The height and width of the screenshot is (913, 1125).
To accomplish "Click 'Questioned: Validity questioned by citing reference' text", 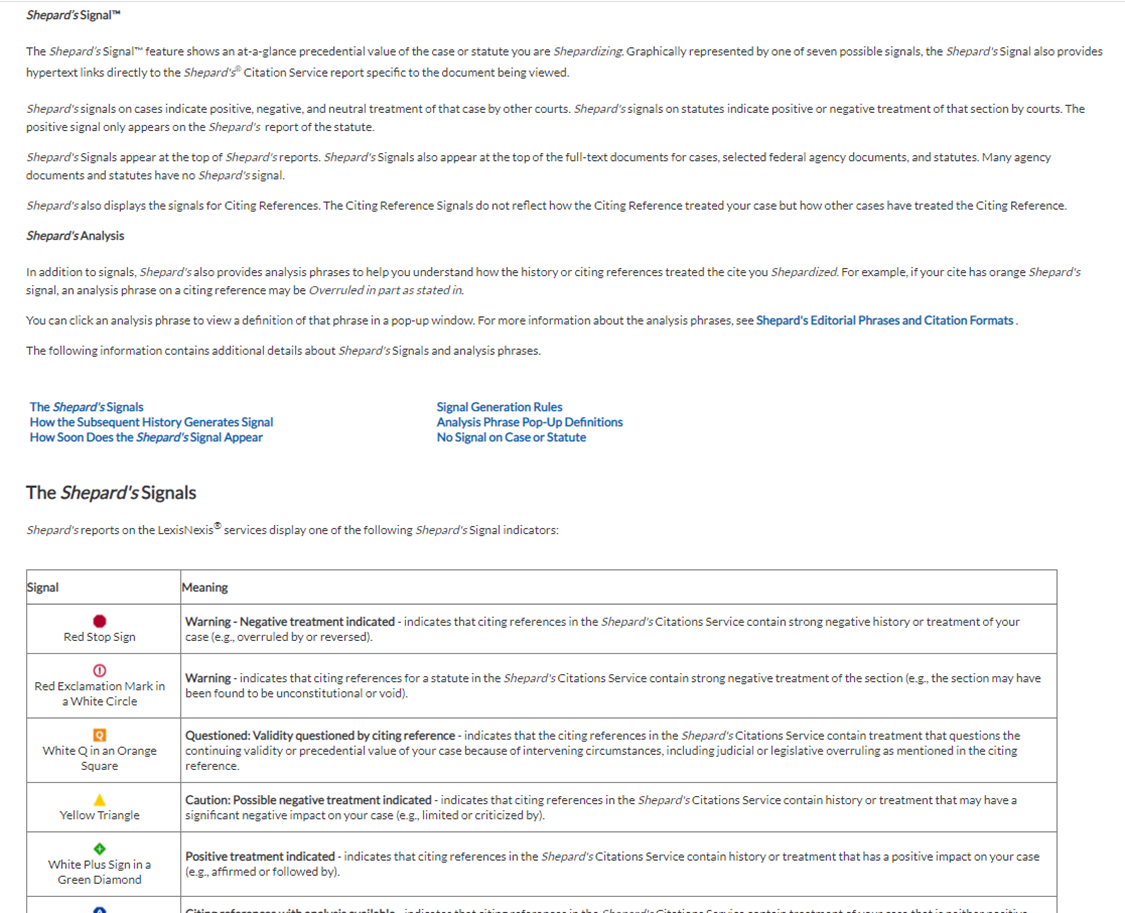I will click(x=320, y=736).
